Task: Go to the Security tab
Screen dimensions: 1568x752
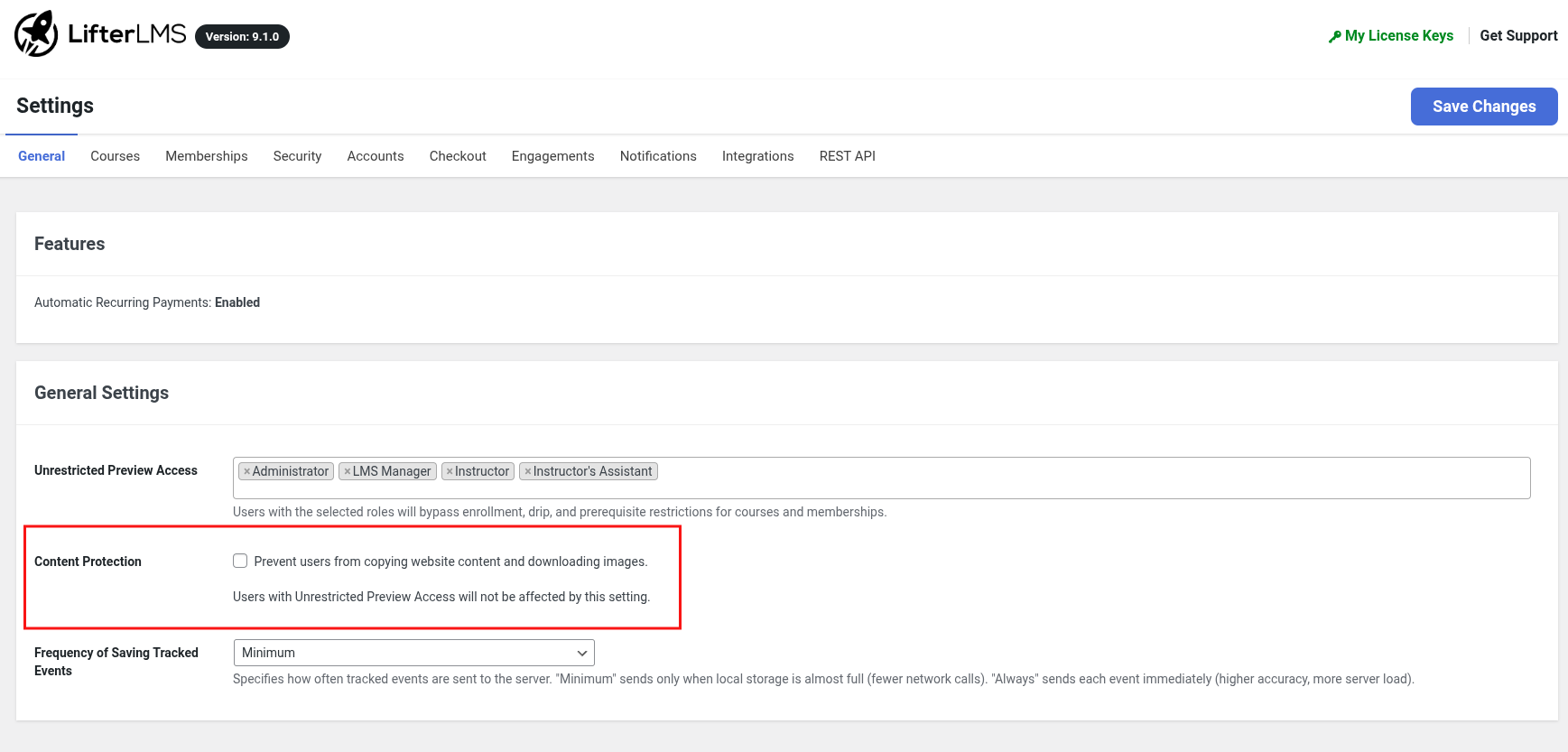Action: coord(297,156)
